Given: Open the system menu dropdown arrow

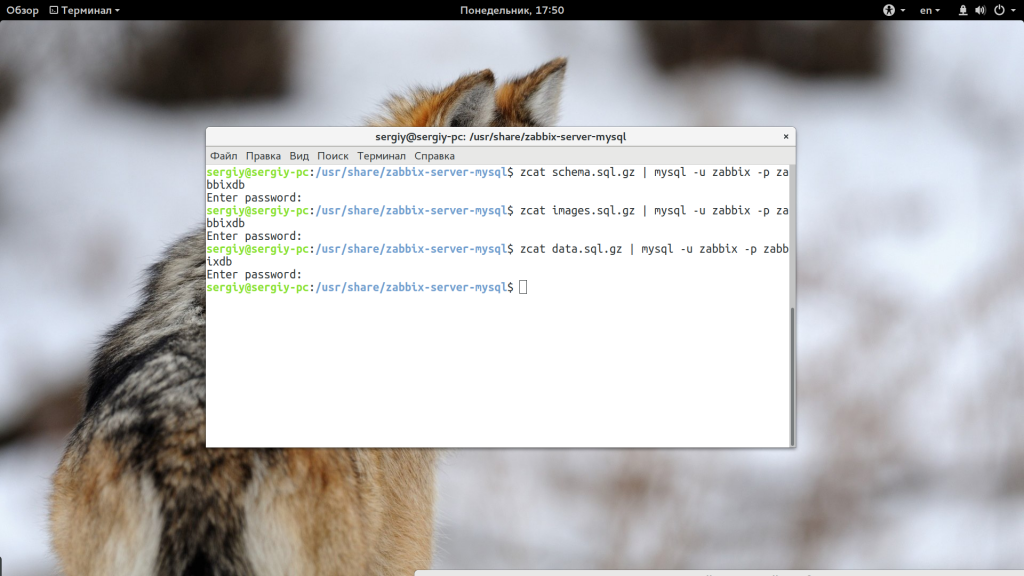Looking at the screenshot, I should (1012, 10).
